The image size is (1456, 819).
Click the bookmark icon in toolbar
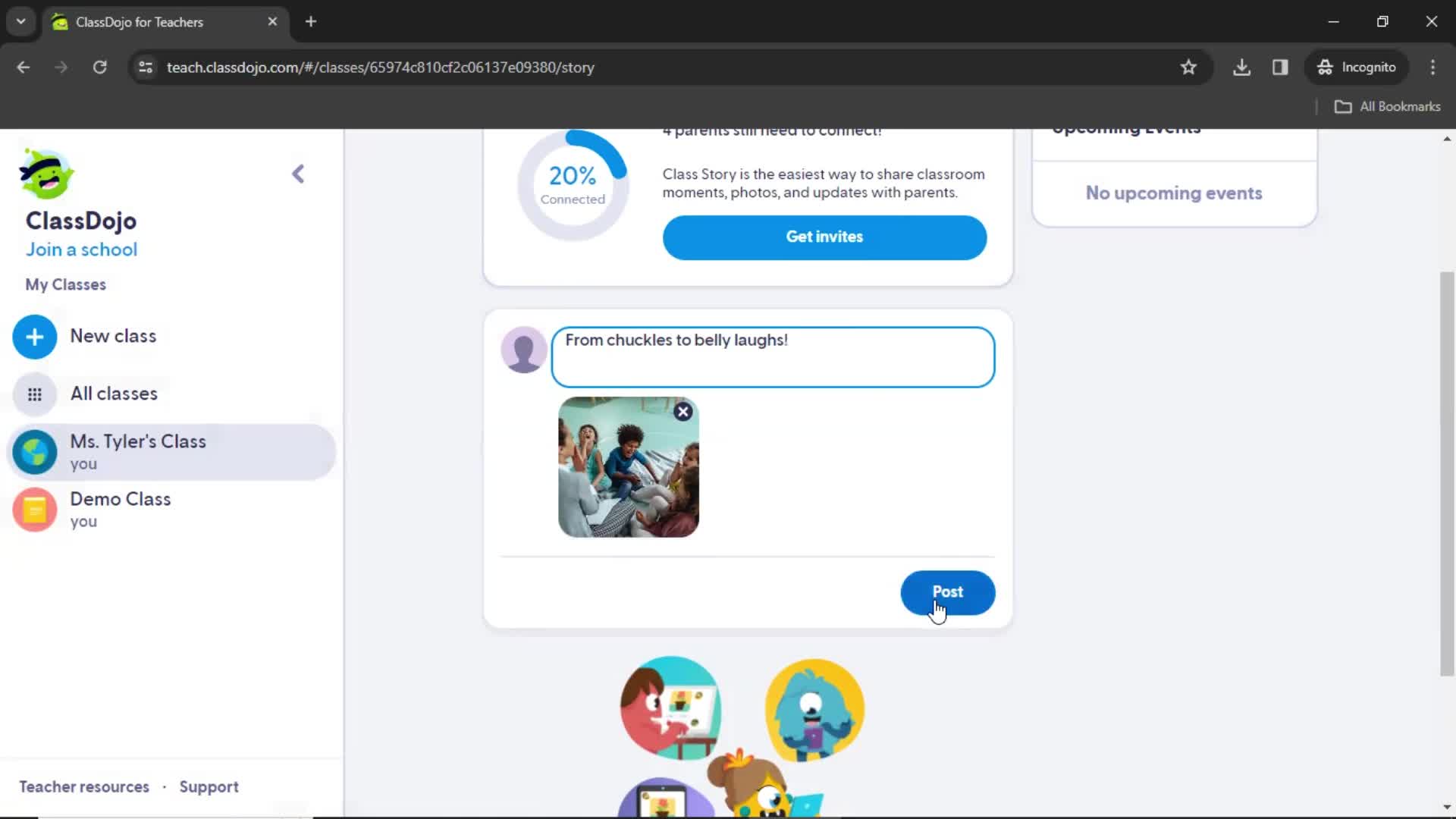(1188, 67)
